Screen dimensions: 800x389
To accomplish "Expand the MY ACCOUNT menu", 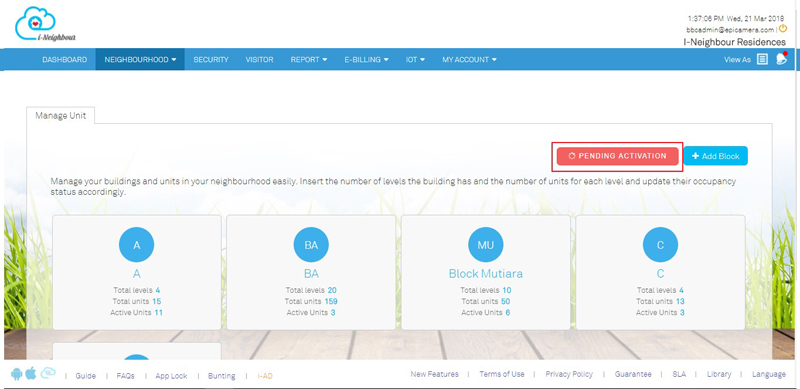I will tap(469, 60).
